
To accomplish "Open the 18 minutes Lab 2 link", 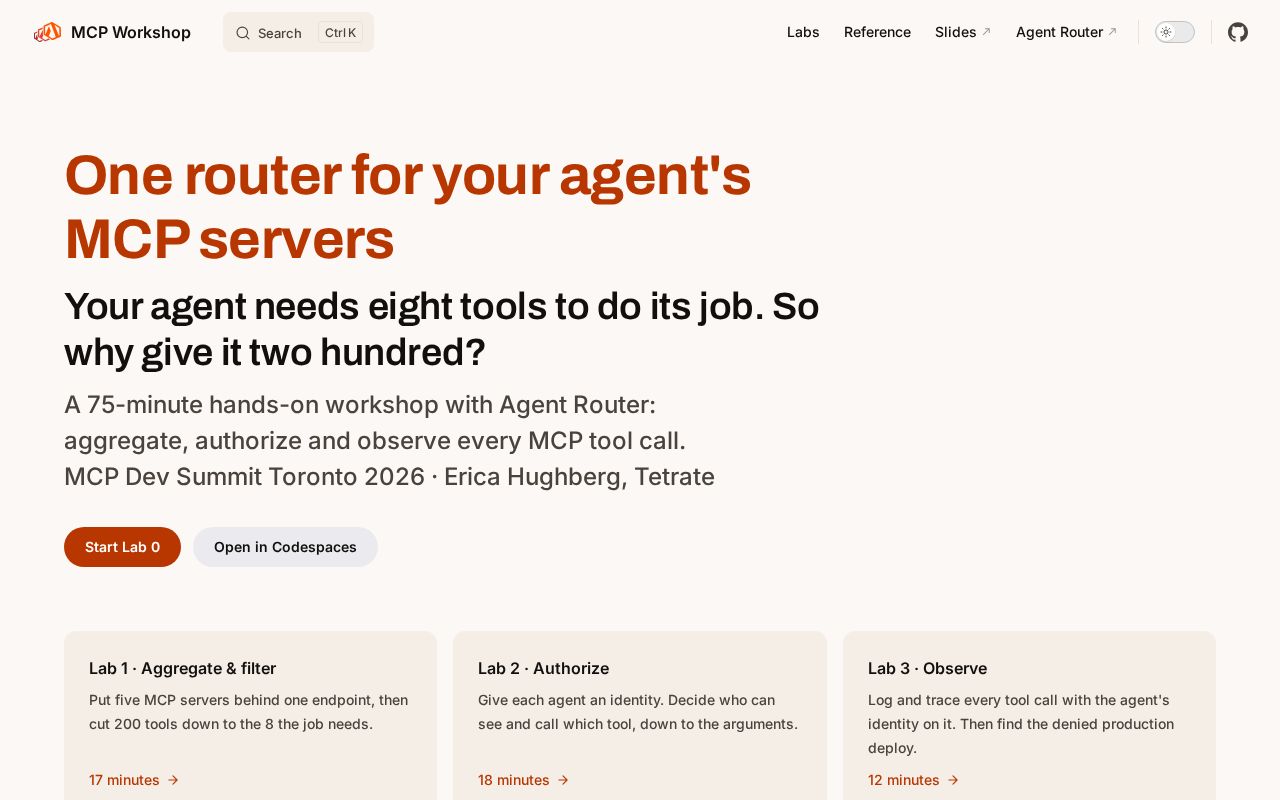I will 524,780.
